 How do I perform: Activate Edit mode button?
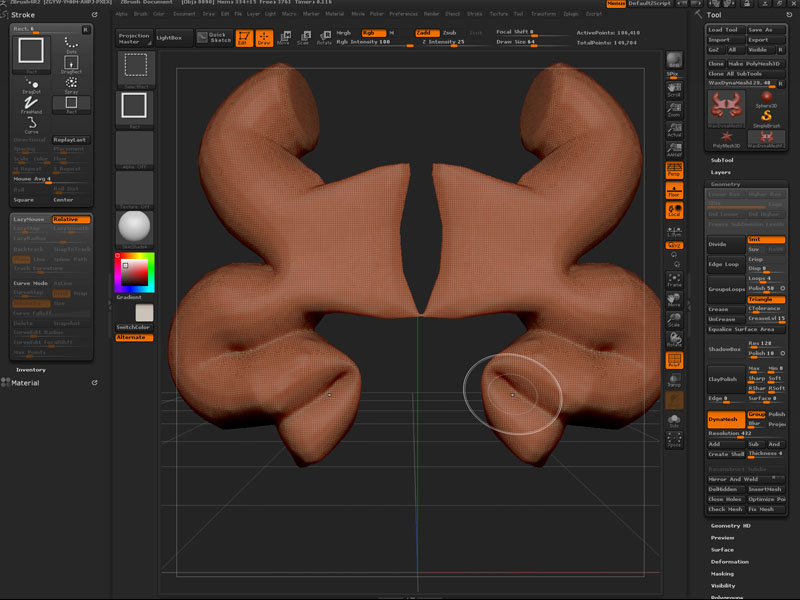point(244,37)
